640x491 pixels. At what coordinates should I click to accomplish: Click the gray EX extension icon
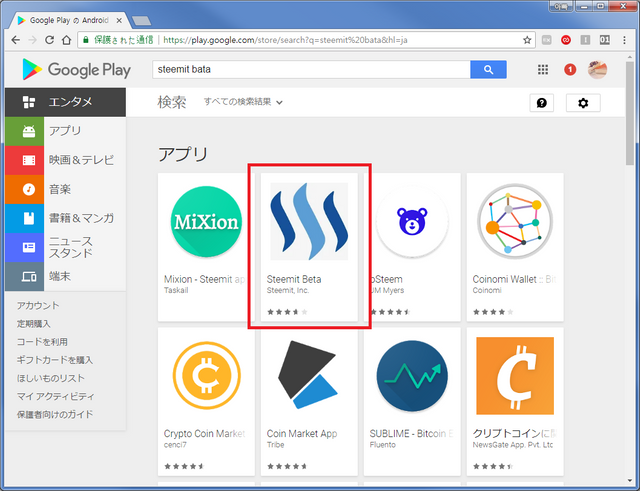click(547, 40)
